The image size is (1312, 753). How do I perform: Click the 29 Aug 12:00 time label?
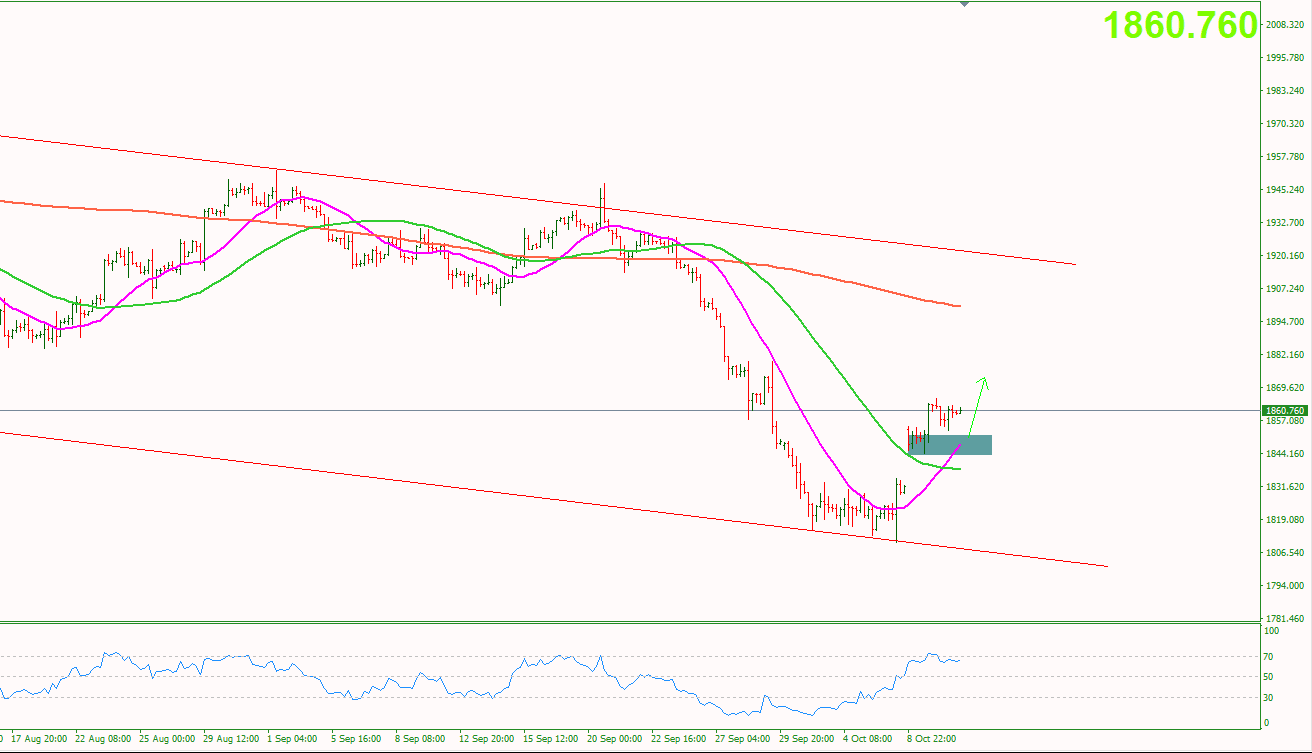(x=231, y=739)
